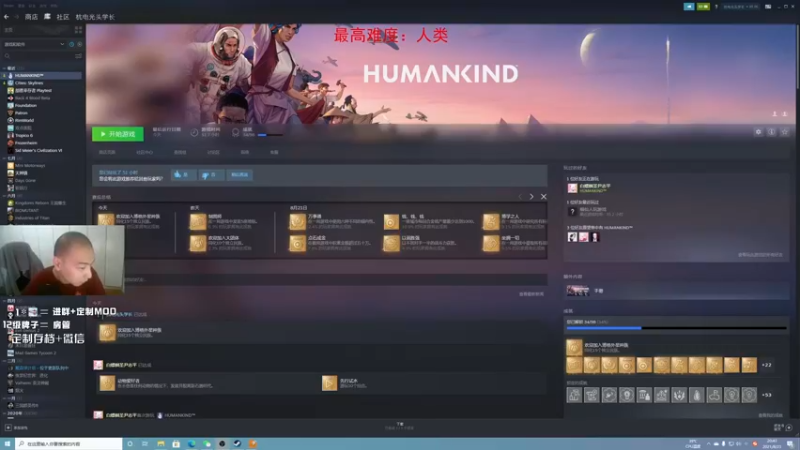Click the library search field
This screenshot has height=450, width=800.
point(38,56)
